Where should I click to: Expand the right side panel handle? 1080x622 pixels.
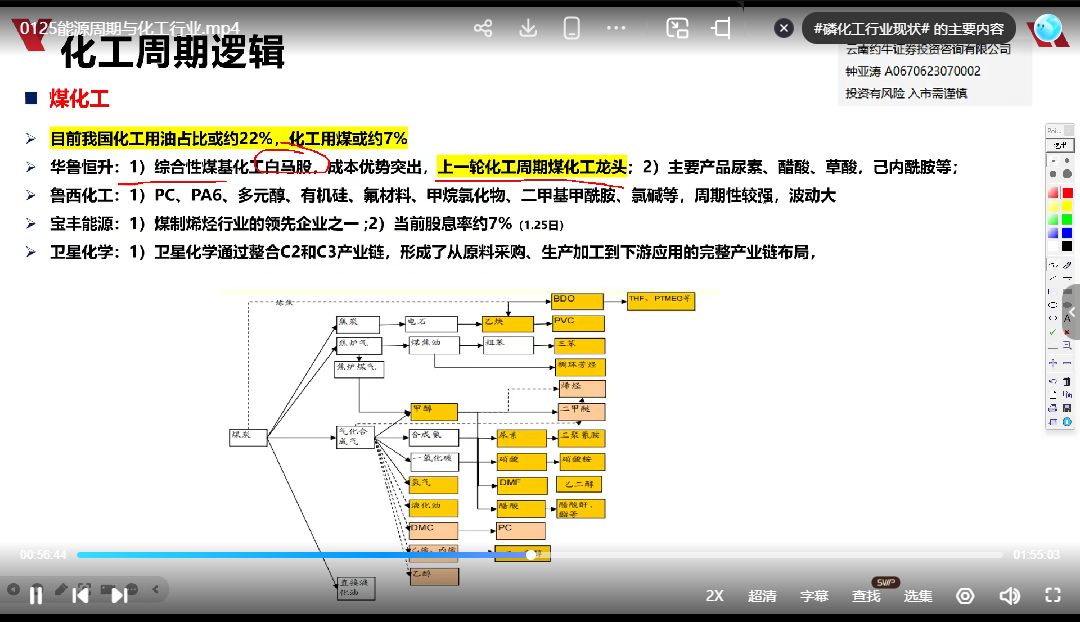coord(1071,312)
